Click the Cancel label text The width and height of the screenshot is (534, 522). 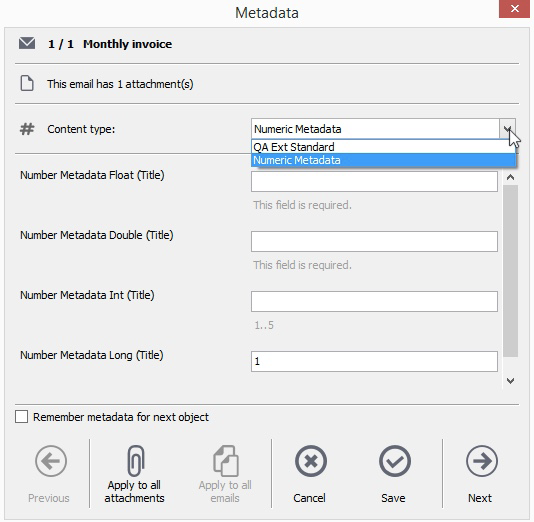[x=309, y=498]
